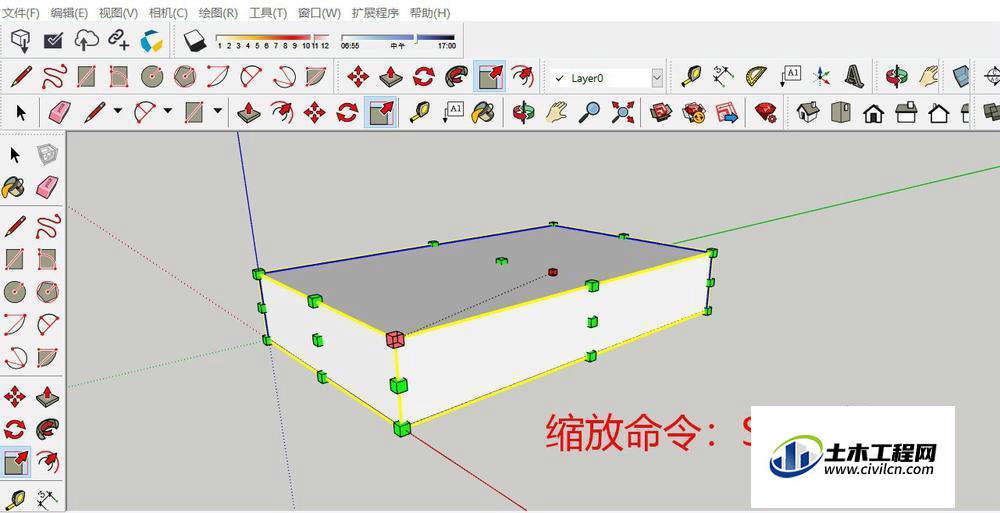Select the Eraser tool in the left palette
This screenshot has width=1000, height=513.
click(47, 187)
